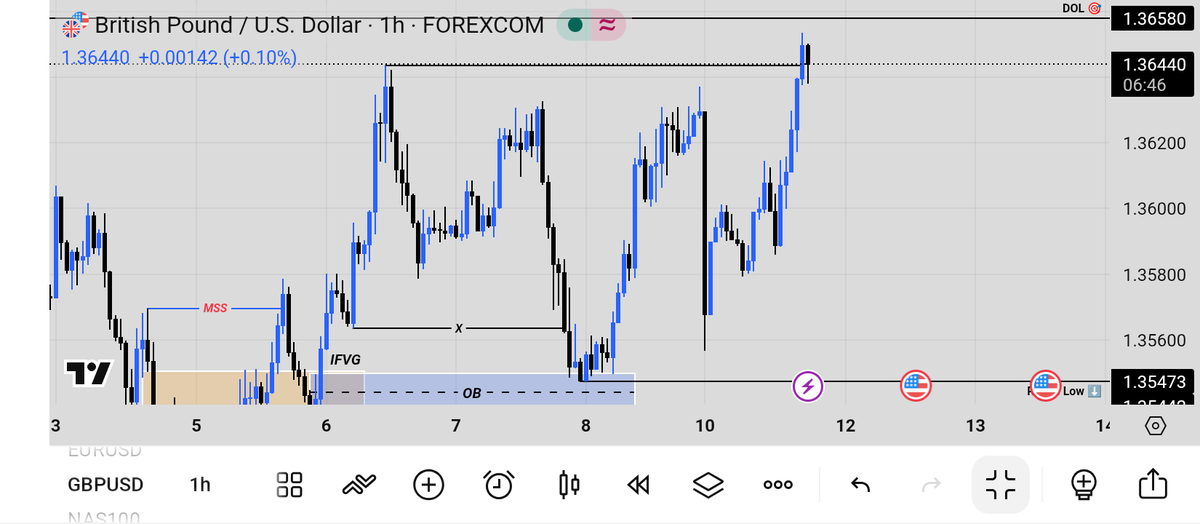
Task: Select the British Pound / U.S. Dollar title
Action: pyautogui.click(x=228, y=24)
